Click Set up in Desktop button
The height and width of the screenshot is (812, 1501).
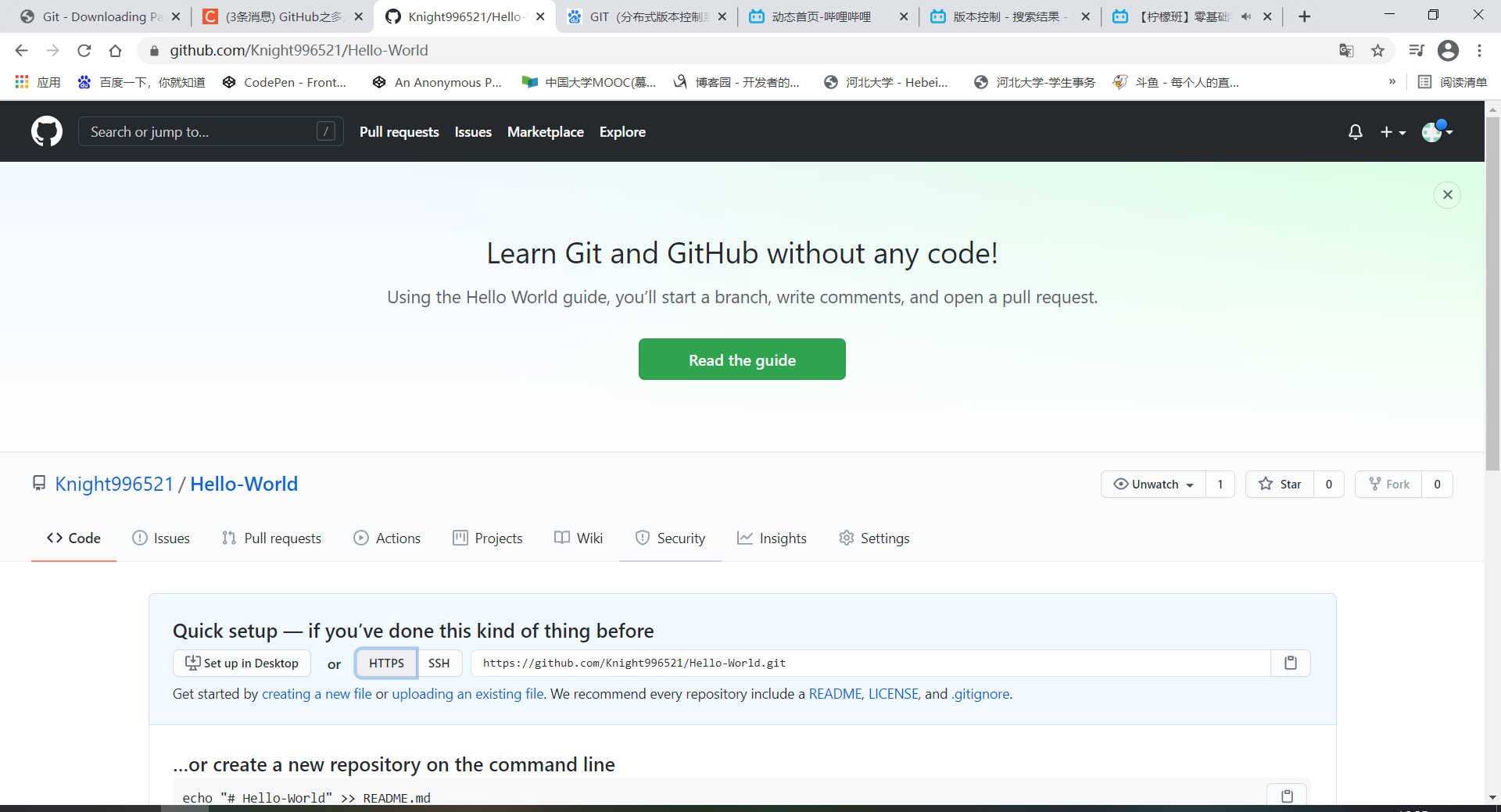(242, 663)
